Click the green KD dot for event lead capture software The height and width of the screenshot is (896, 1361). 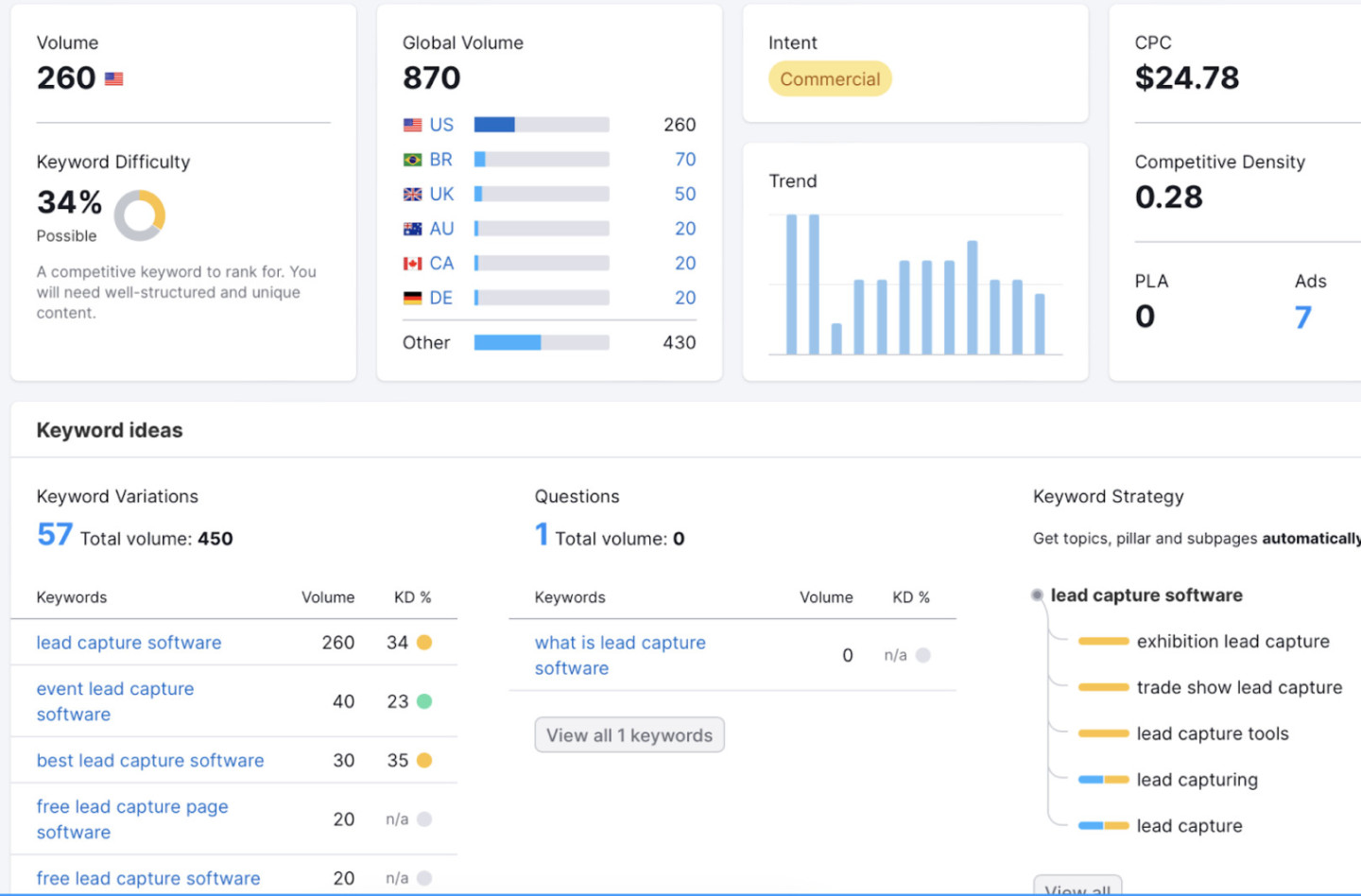[424, 701]
